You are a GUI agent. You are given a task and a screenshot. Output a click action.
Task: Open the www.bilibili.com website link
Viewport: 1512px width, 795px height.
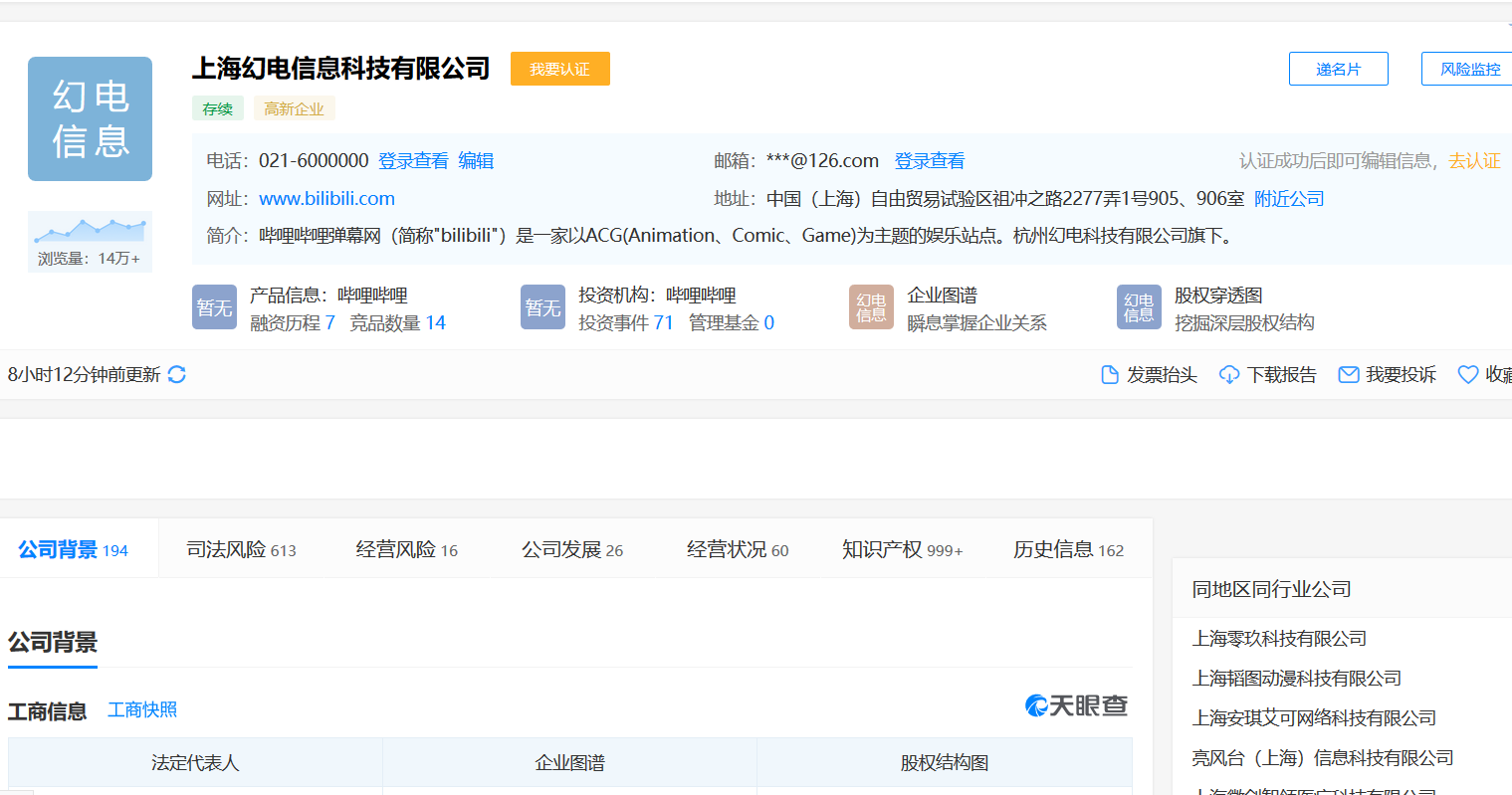(x=326, y=199)
